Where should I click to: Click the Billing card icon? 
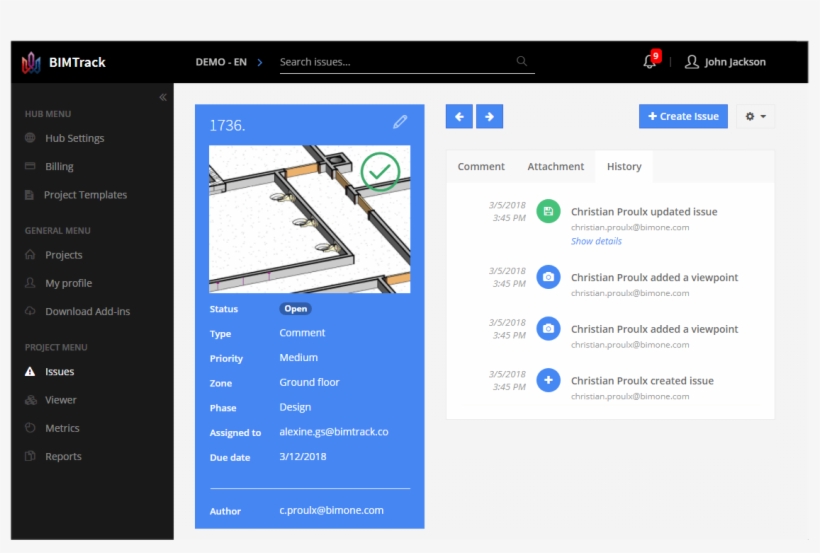click(x=30, y=166)
